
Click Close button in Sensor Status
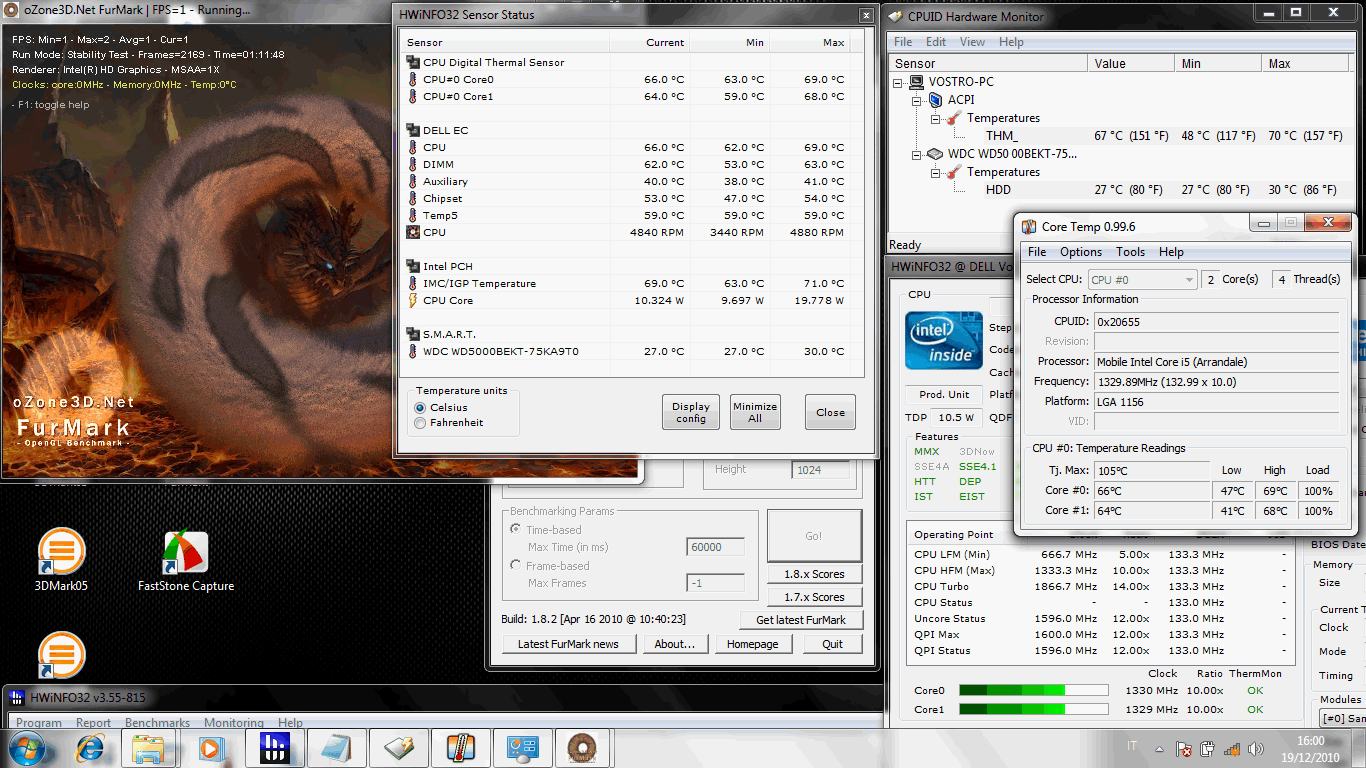[x=831, y=412]
